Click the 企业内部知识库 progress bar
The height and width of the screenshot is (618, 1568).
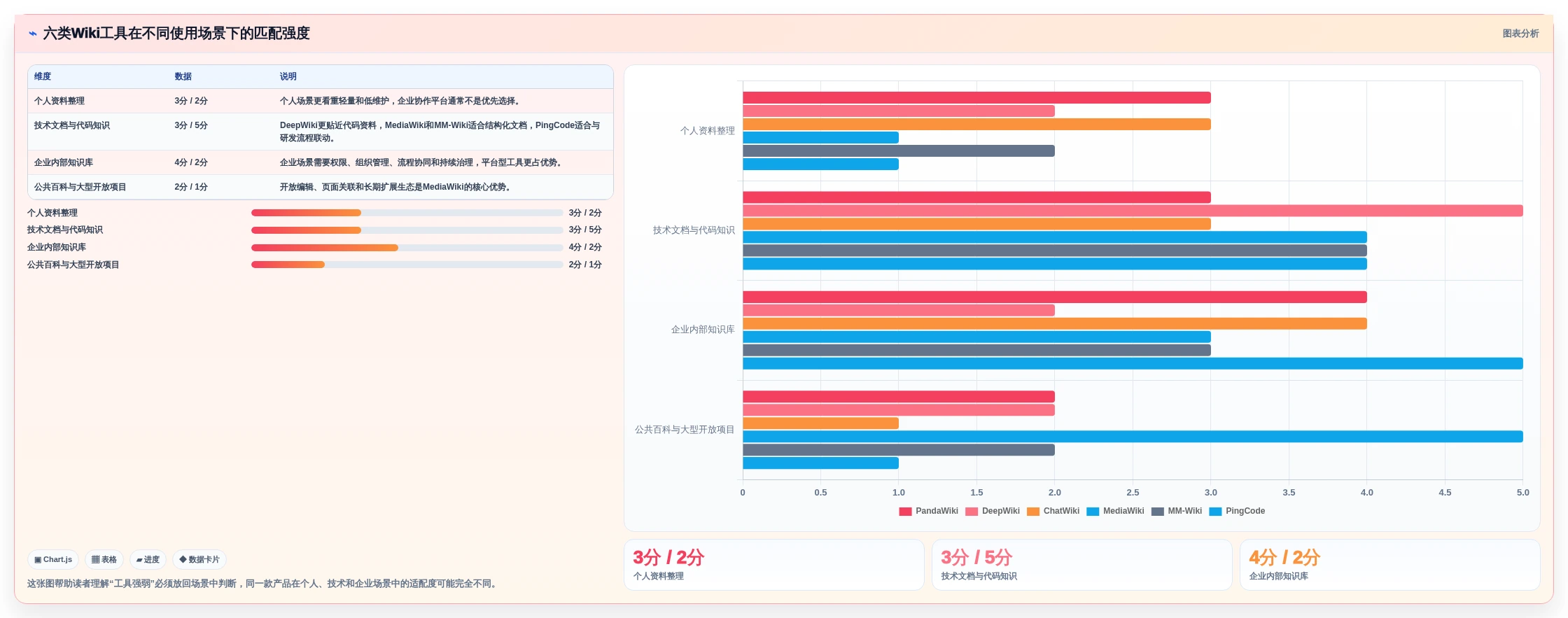click(407, 248)
